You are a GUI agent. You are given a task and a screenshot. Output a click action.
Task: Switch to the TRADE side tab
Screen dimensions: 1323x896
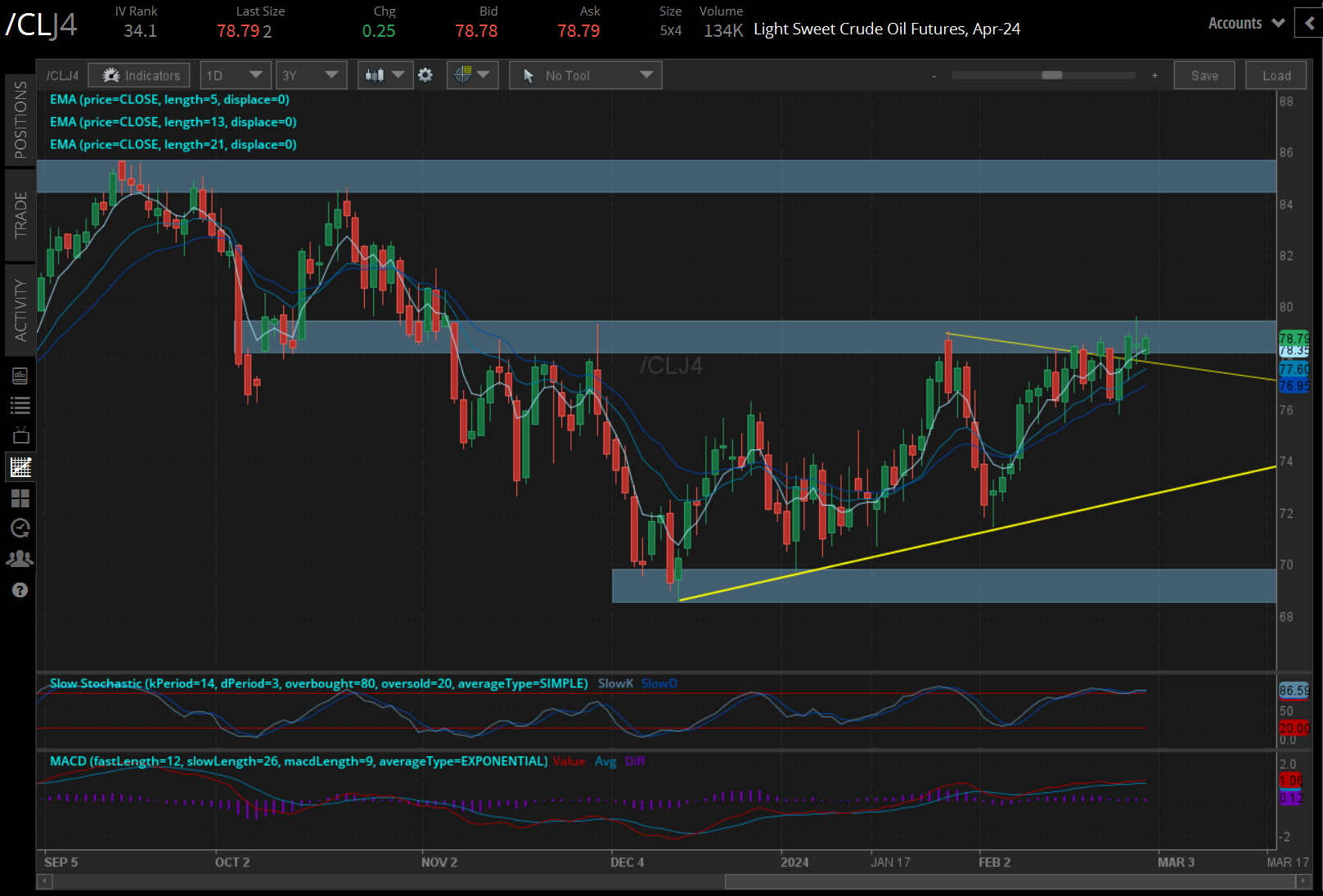click(20, 214)
